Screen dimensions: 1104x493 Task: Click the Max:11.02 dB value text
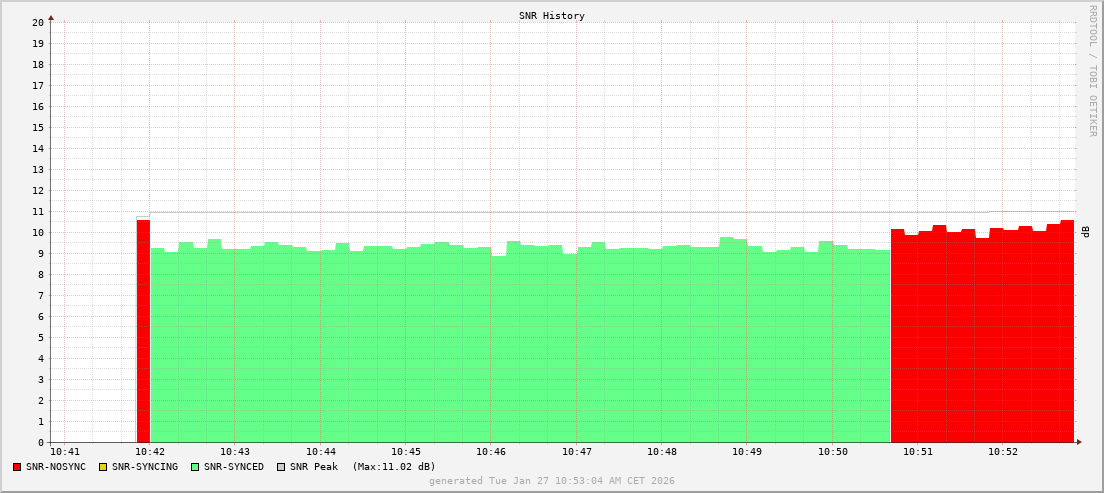pos(394,467)
